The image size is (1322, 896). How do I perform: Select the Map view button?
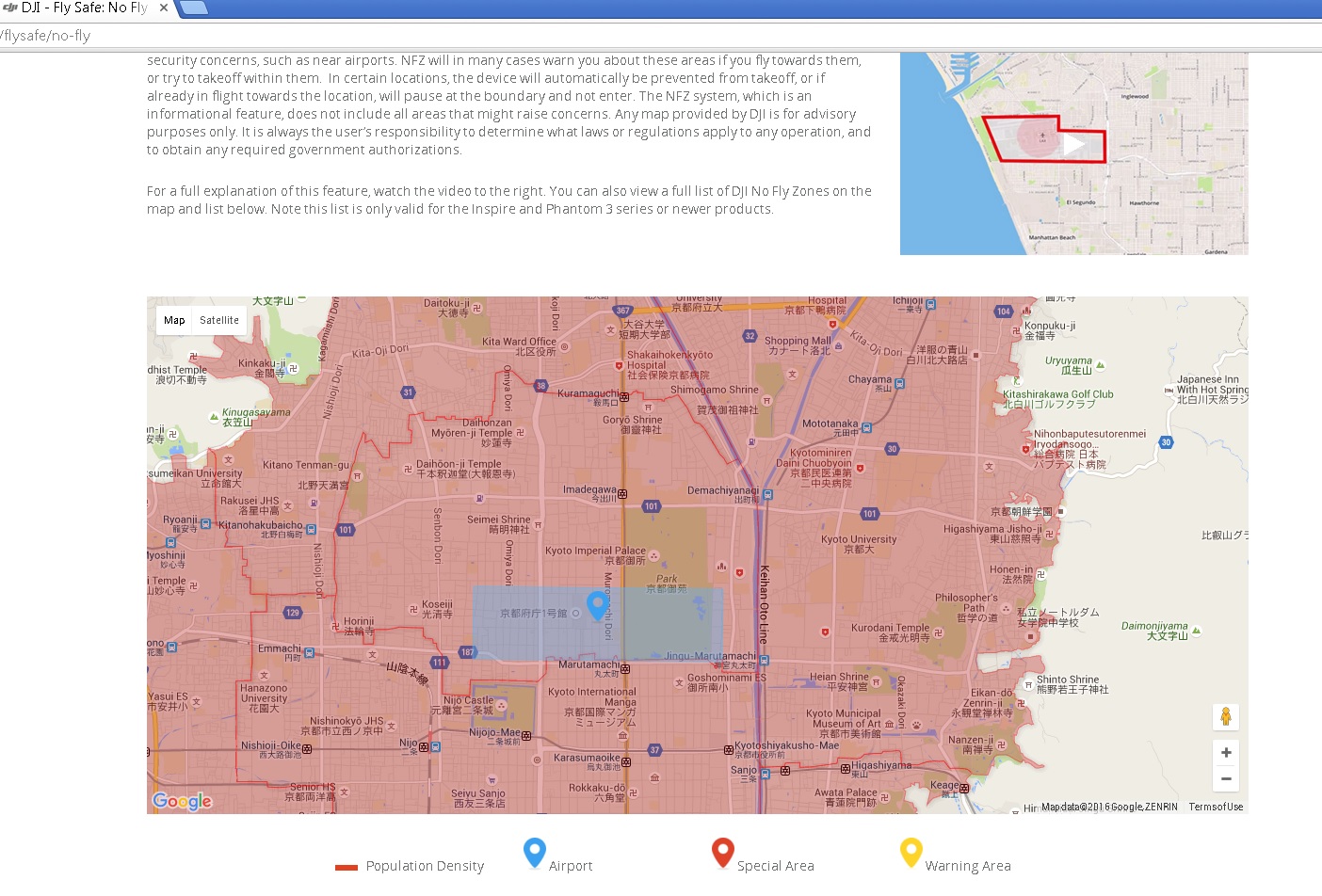(174, 320)
